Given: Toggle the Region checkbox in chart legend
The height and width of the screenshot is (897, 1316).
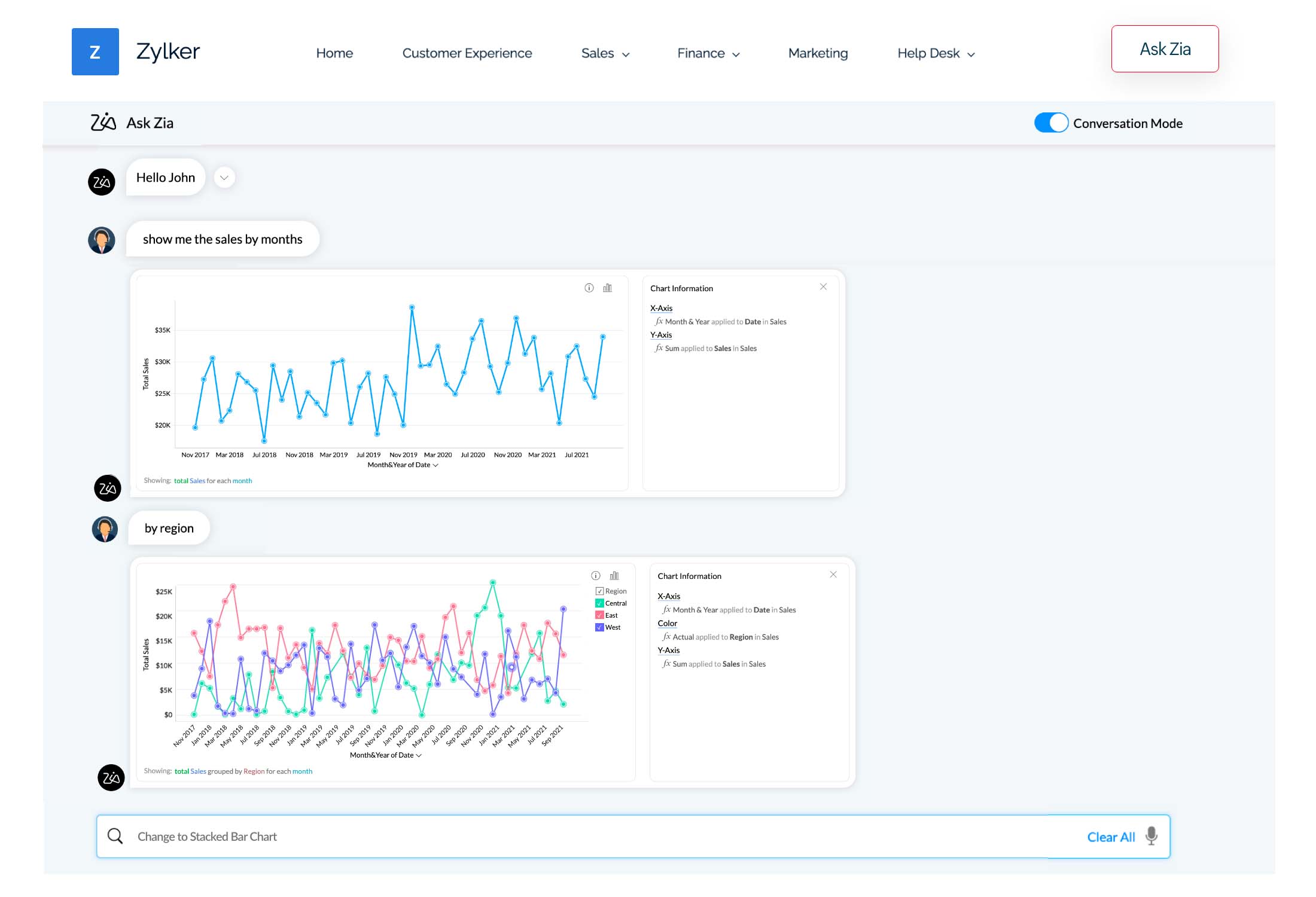Looking at the screenshot, I should pos(597,590).
